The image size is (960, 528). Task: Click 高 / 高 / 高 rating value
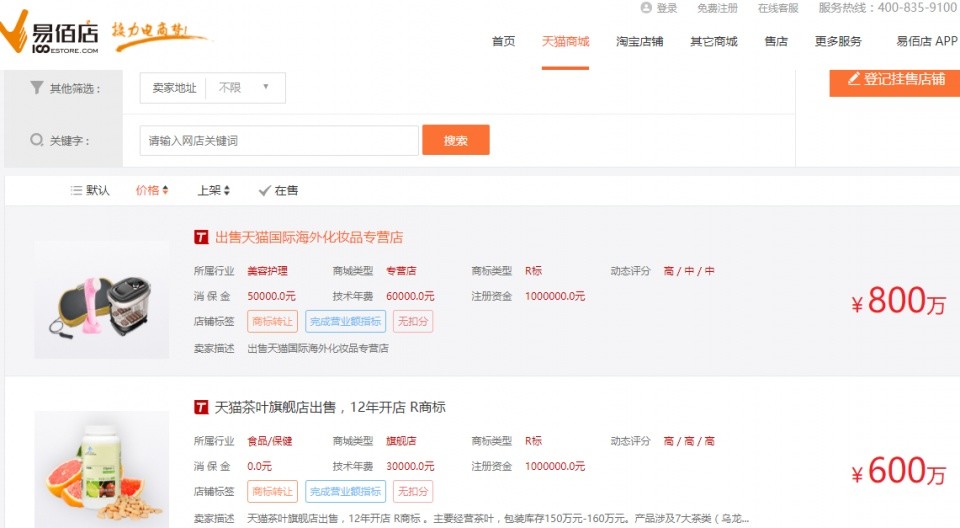click(689, 441)
